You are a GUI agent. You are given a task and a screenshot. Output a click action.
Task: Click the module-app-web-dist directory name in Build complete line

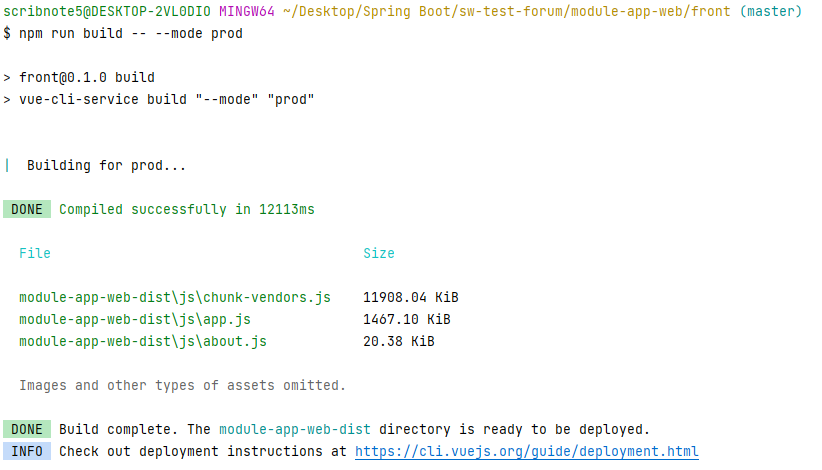point(294,430)
